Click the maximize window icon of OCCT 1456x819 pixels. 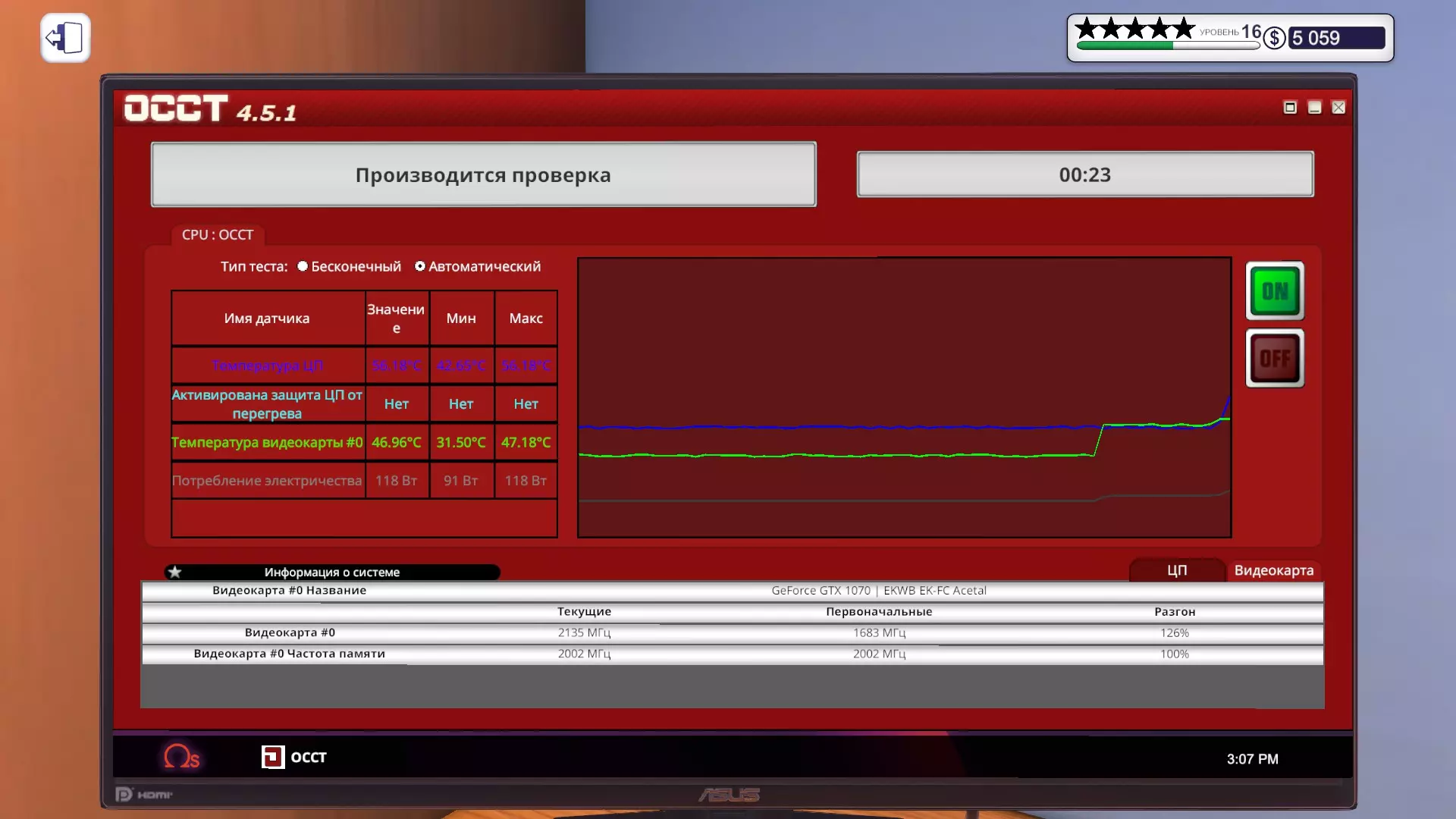[1290, 108]
